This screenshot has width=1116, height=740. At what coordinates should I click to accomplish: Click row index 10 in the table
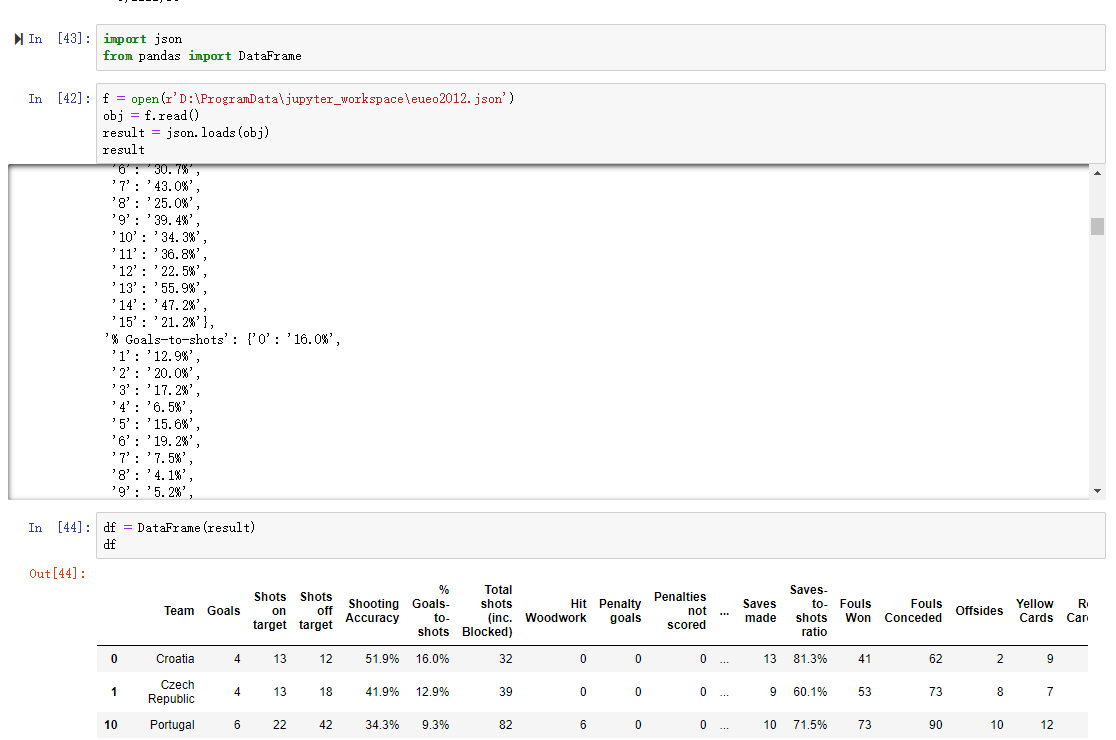(111, 725)
